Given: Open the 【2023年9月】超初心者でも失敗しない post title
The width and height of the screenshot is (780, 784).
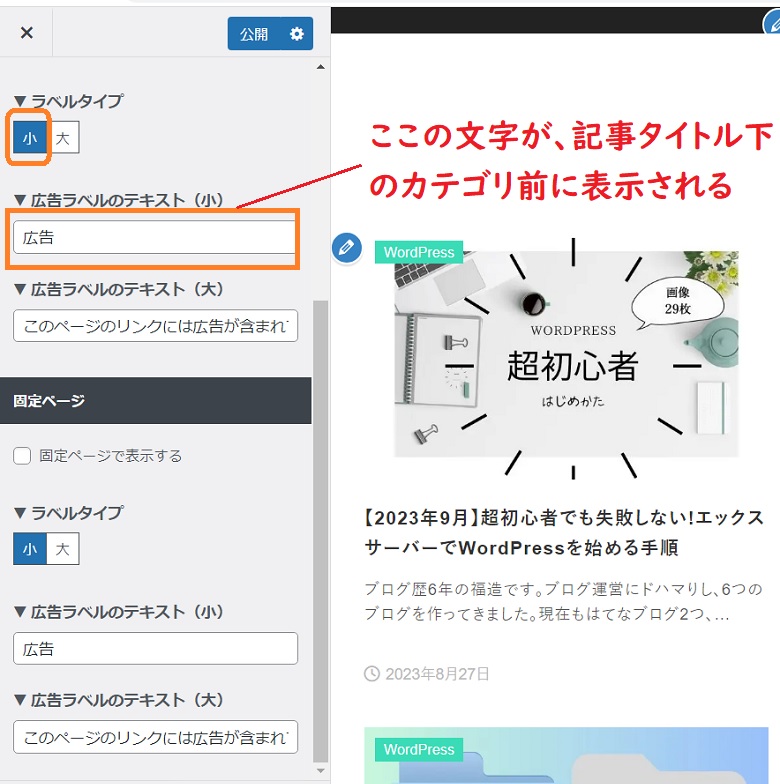Looking at the screenshot, I should click(564, 532).
